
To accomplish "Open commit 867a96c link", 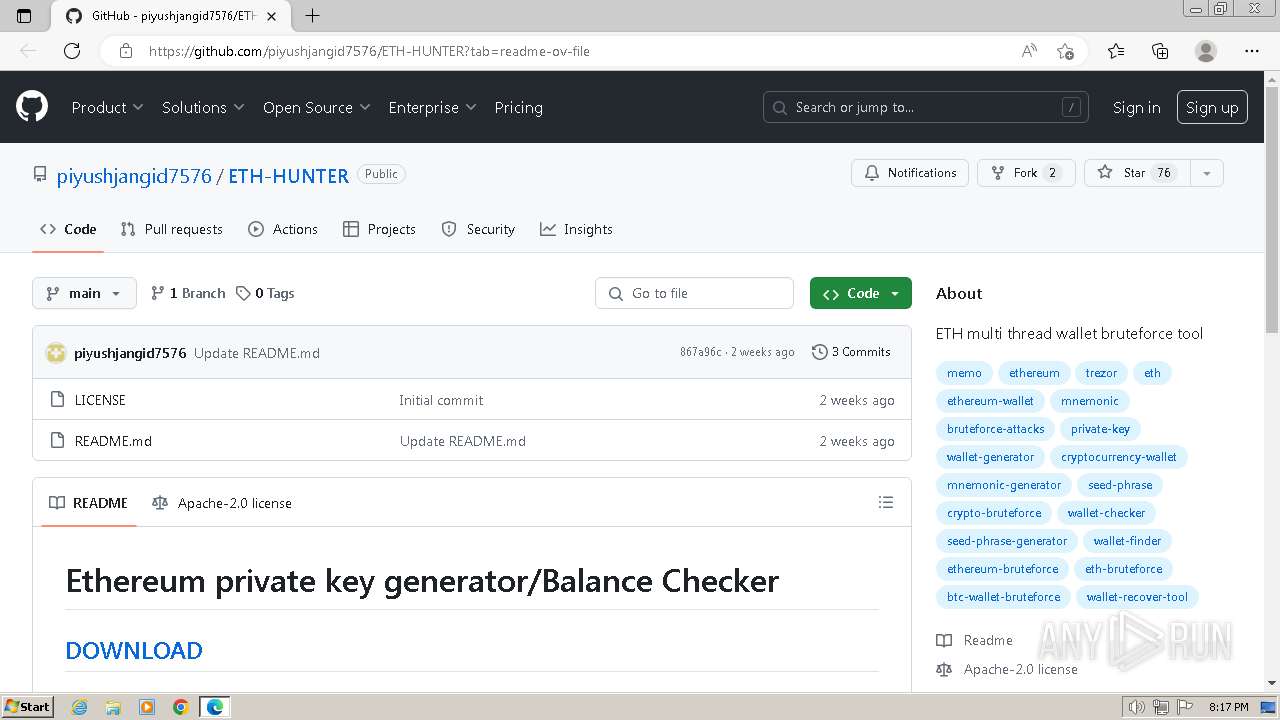I will (700, 352).
